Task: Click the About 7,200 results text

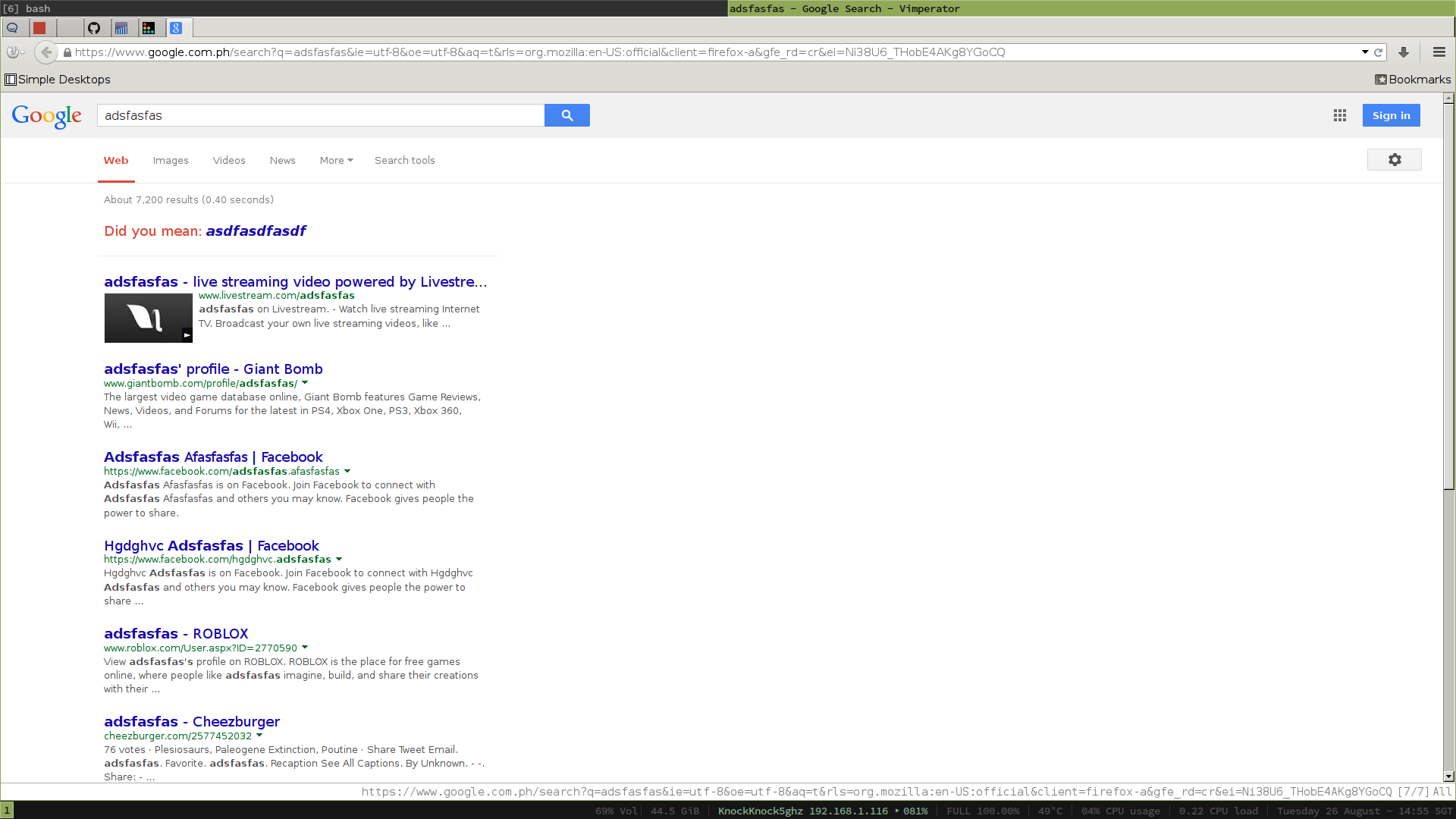Action: click(189, 199)
